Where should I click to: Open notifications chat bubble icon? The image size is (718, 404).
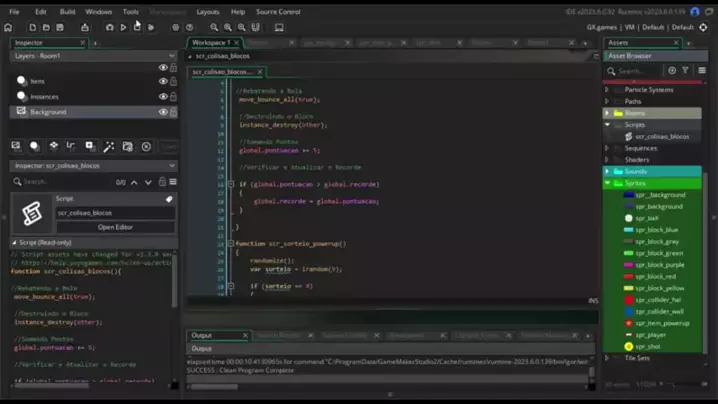coord(709,12)
